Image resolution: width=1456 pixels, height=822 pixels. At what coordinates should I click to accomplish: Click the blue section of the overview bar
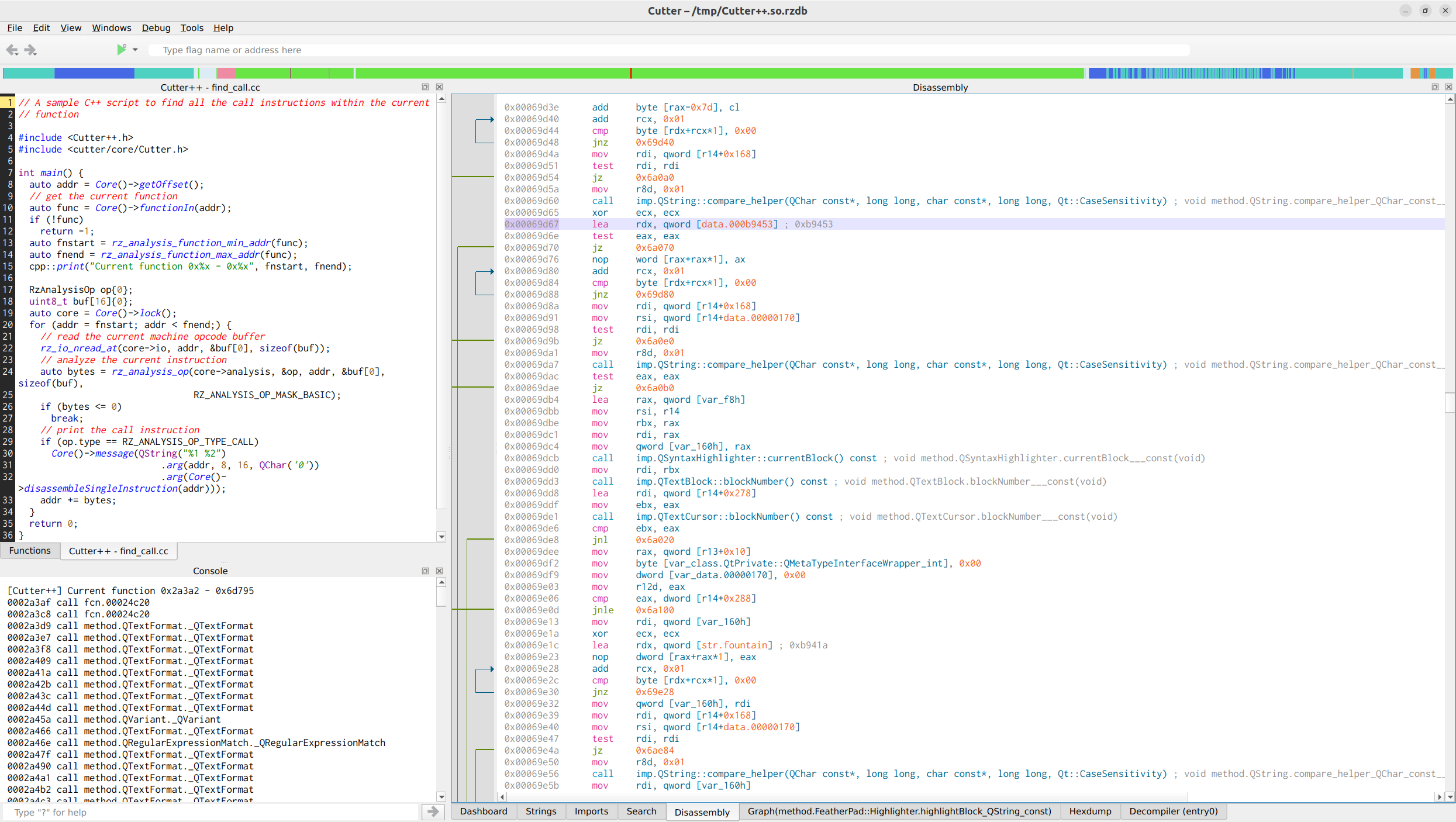point(94,73)
